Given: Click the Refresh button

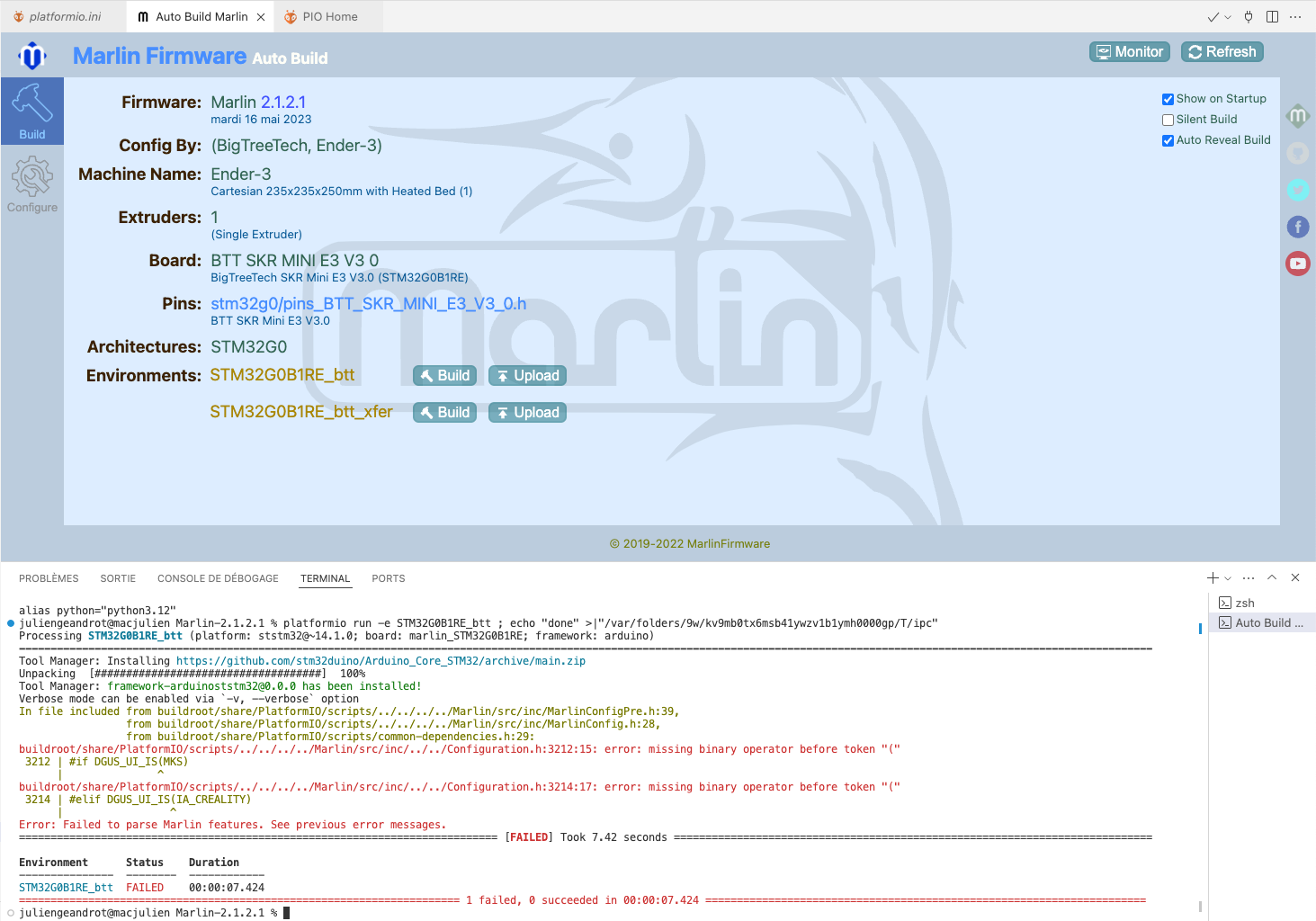Looking at the screenshot, I should click(1222, 52).
